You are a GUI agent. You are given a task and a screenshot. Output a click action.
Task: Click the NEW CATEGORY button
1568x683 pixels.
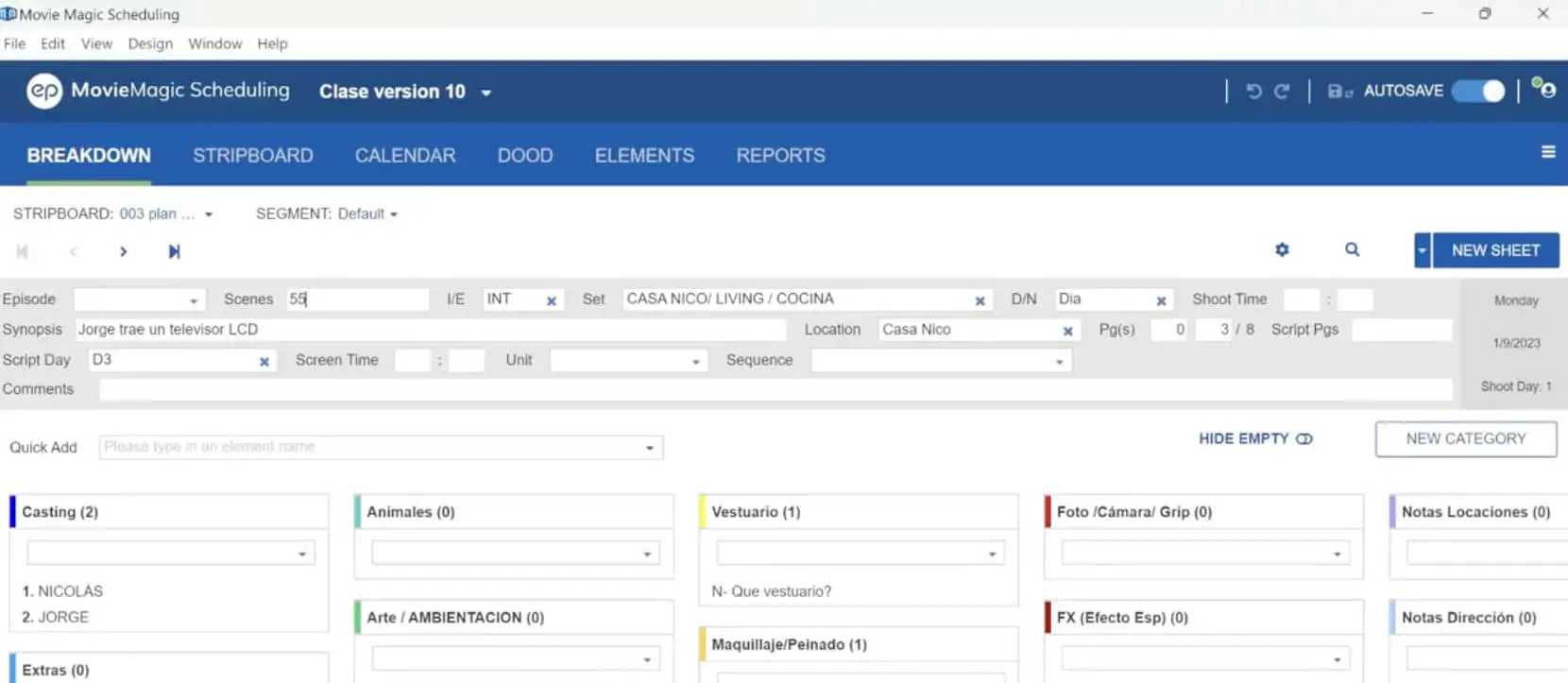tap(1465, 439)
